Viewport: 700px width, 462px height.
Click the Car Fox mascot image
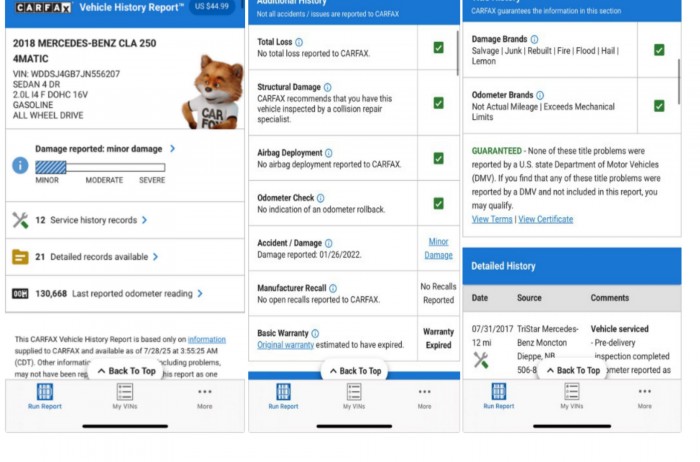[x=213, y=92]
